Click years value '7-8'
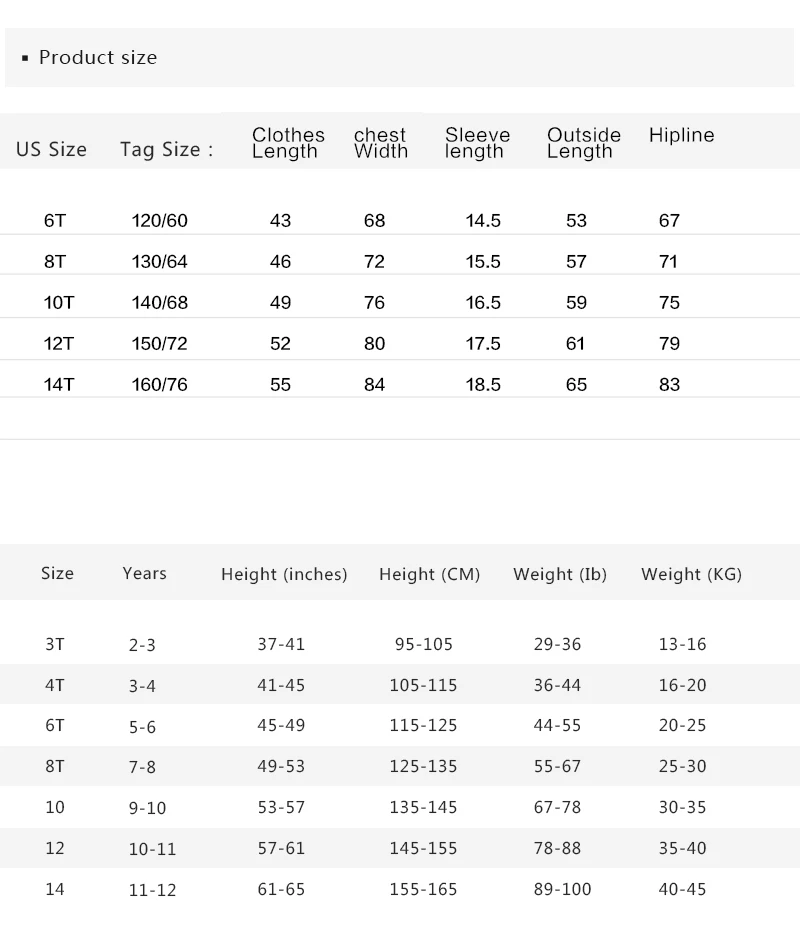 (142, 767)
